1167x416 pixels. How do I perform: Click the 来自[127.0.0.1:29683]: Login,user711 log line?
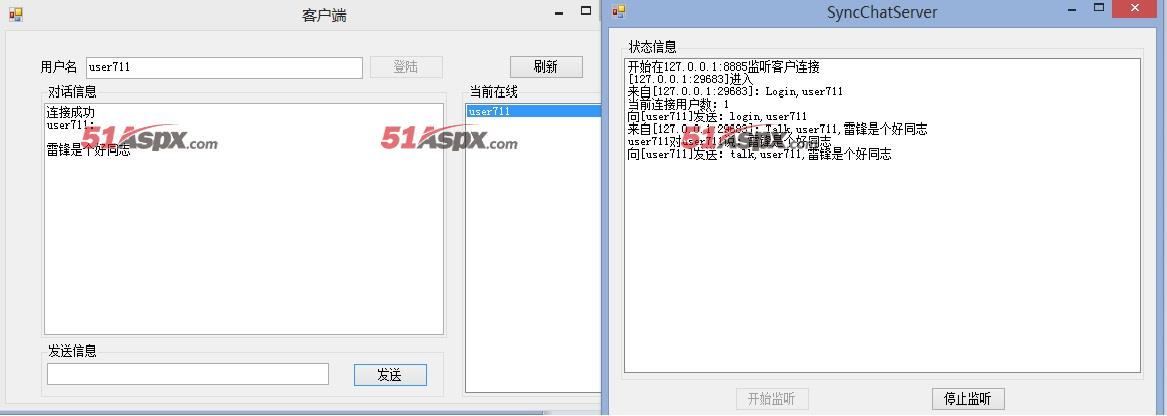click(x=735, y=92)
